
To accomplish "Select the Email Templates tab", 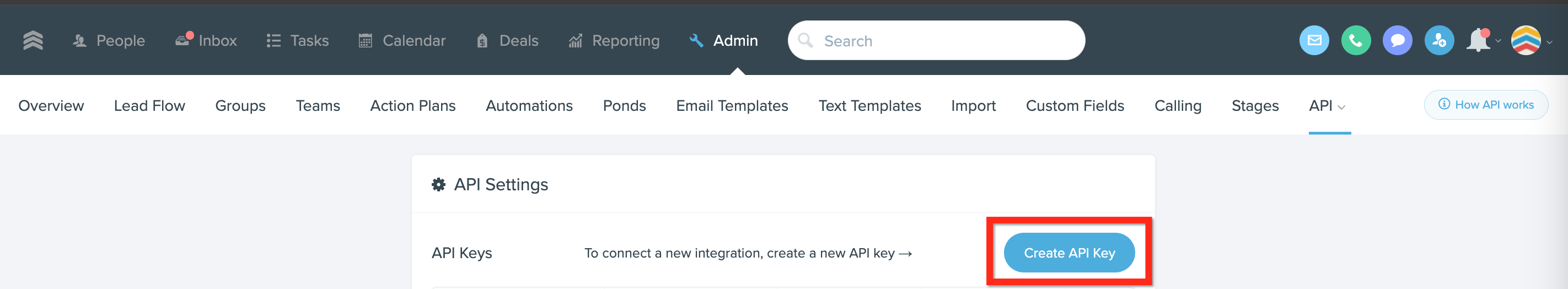I will click(732, 106).
